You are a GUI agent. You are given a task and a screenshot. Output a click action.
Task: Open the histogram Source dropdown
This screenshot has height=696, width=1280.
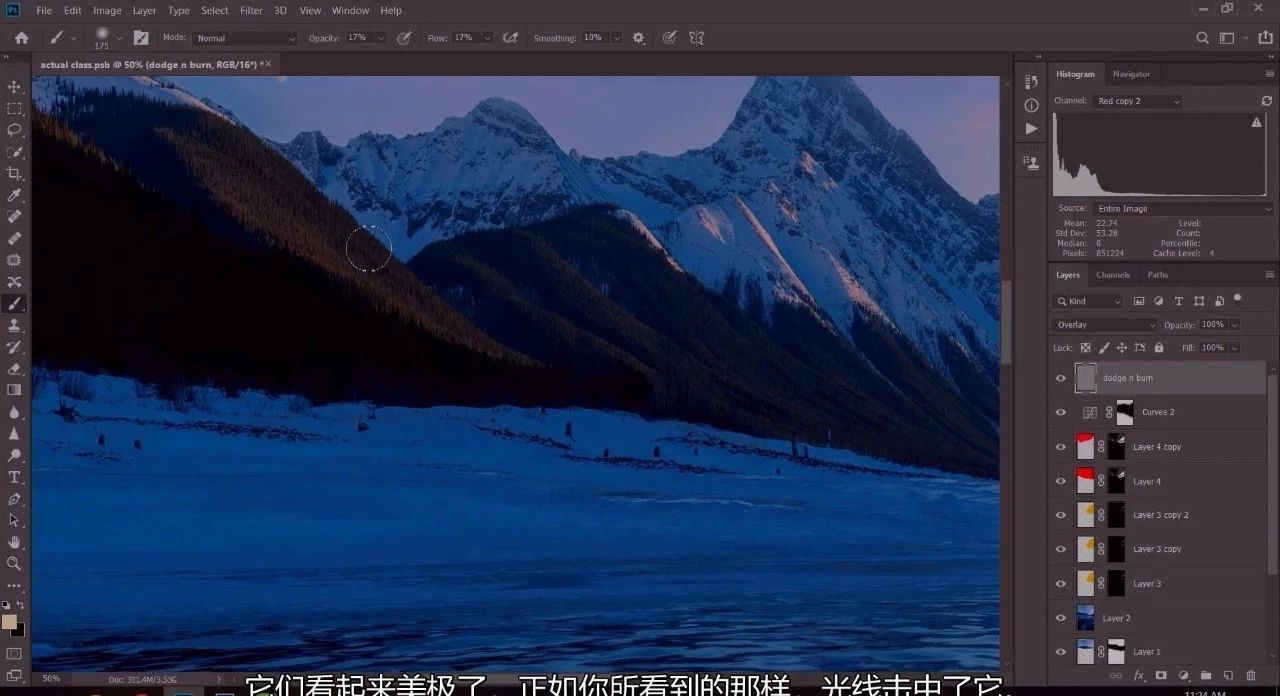pos(1183,209)
